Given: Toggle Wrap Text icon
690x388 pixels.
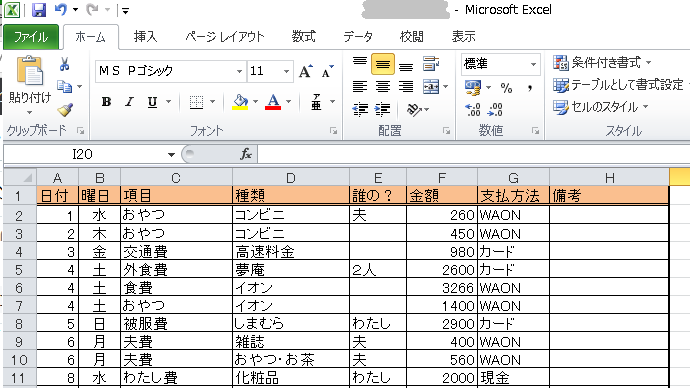Looking at the screenshot, I should [431, 64].
